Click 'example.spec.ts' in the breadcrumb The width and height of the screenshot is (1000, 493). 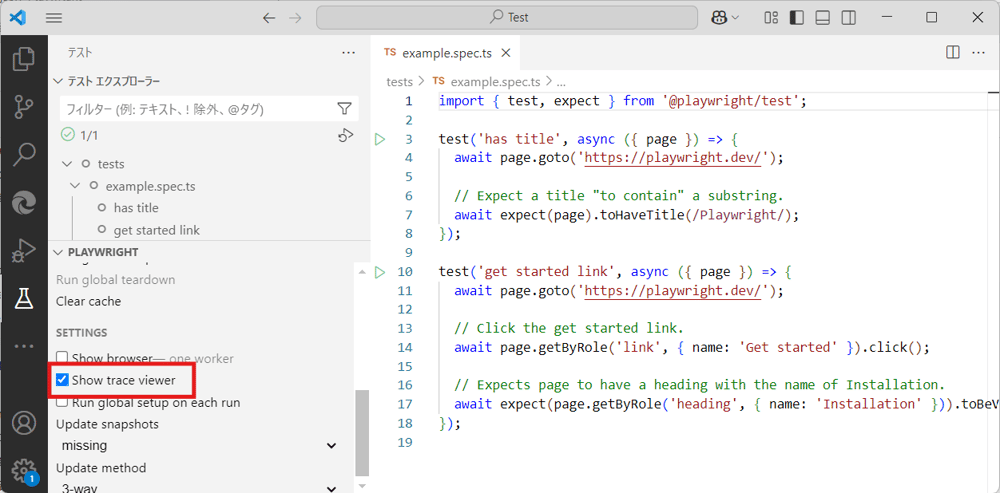pos(496,82)
